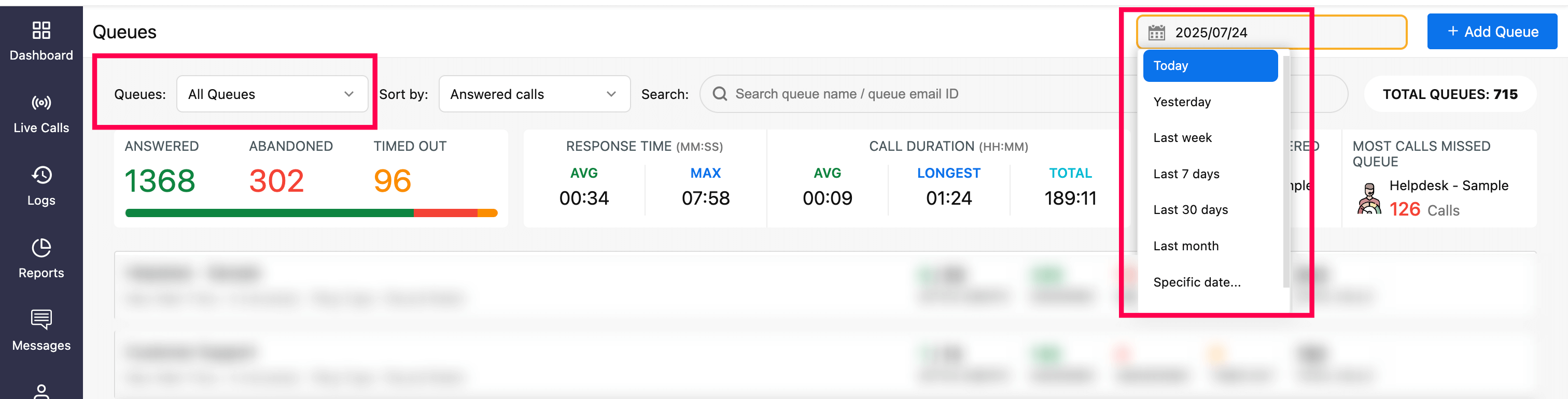Viewport: 1568px width, 399px height.
Task: Choose Last 30 days date range
Action: pyautogui.click(x=1190, y=210)
